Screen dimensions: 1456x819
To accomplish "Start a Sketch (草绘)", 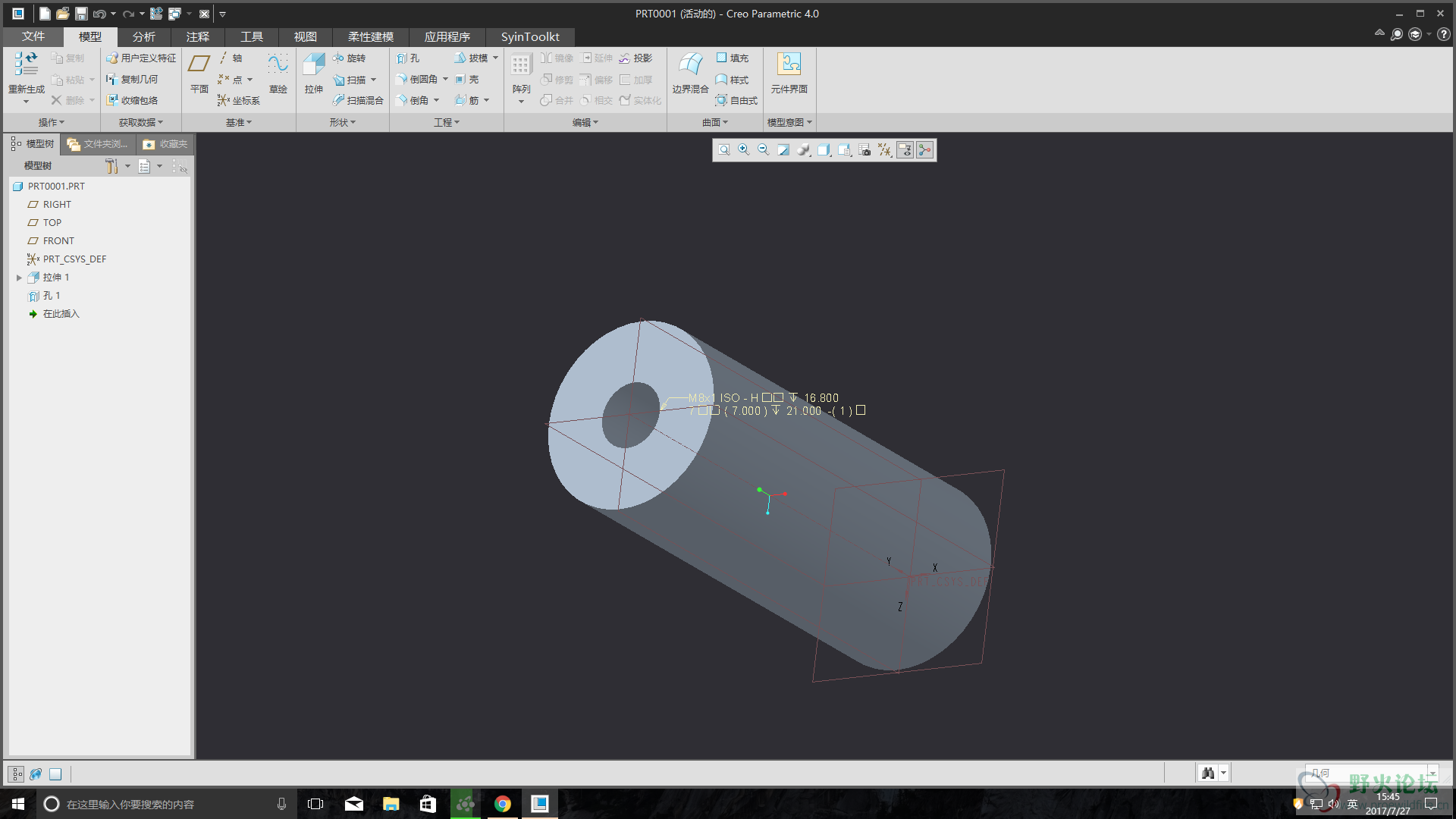I will (278, 74).
